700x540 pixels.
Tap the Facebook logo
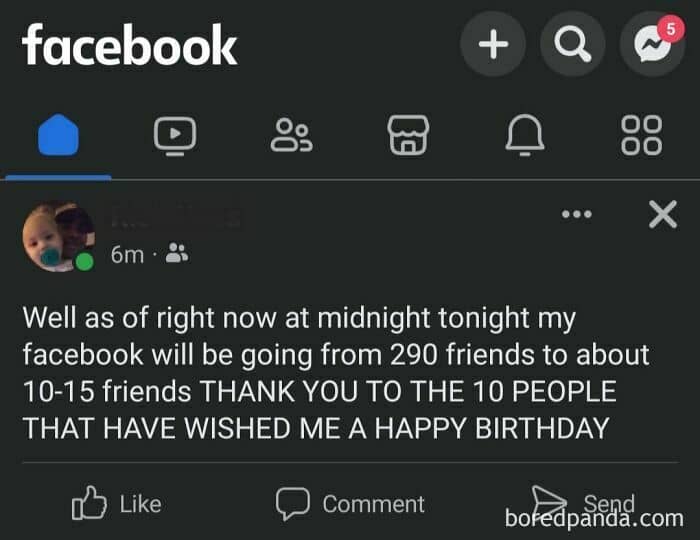click(x=129, y=46)
